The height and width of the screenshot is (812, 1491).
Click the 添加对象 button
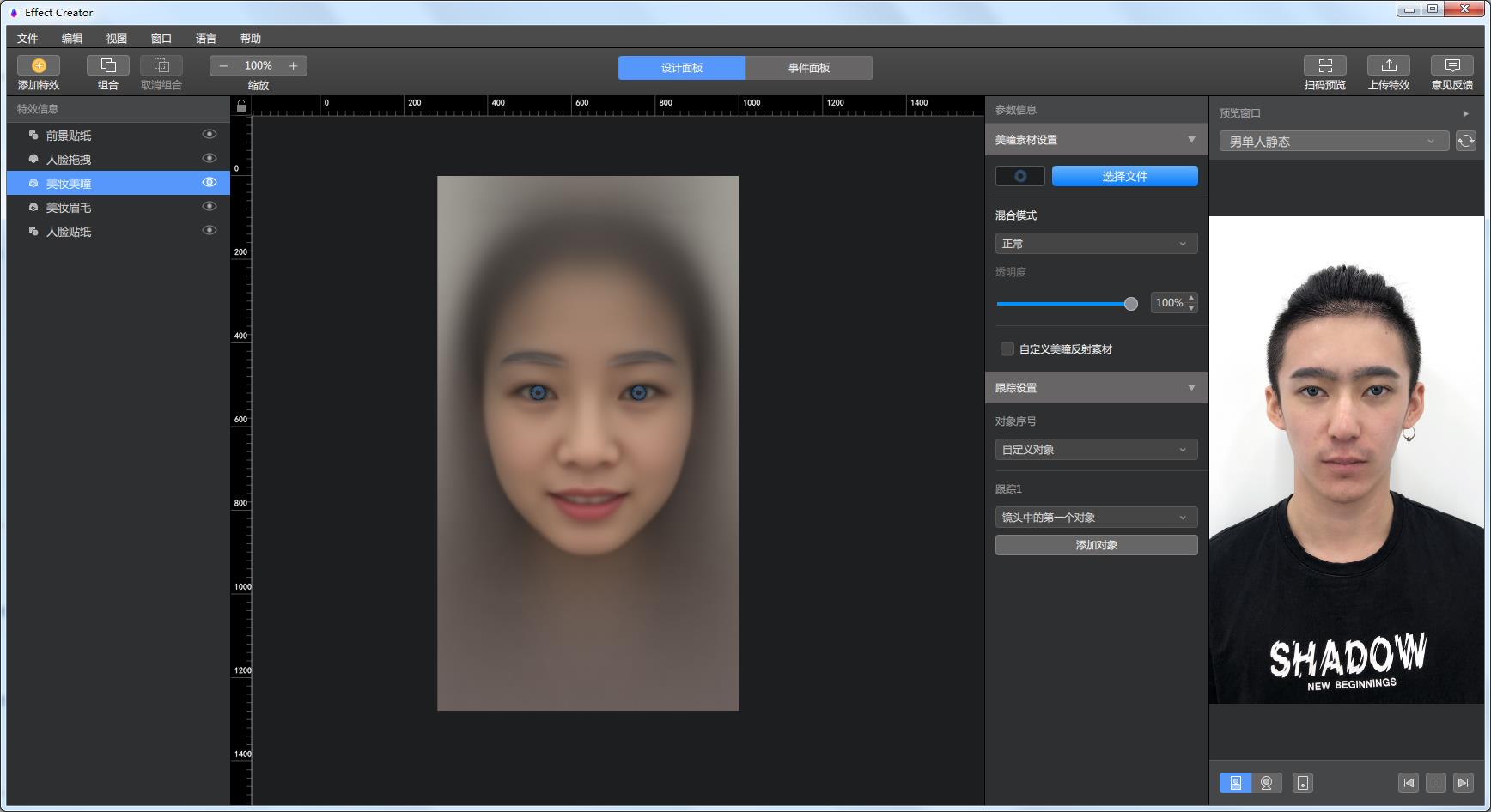click(1096, 545)
